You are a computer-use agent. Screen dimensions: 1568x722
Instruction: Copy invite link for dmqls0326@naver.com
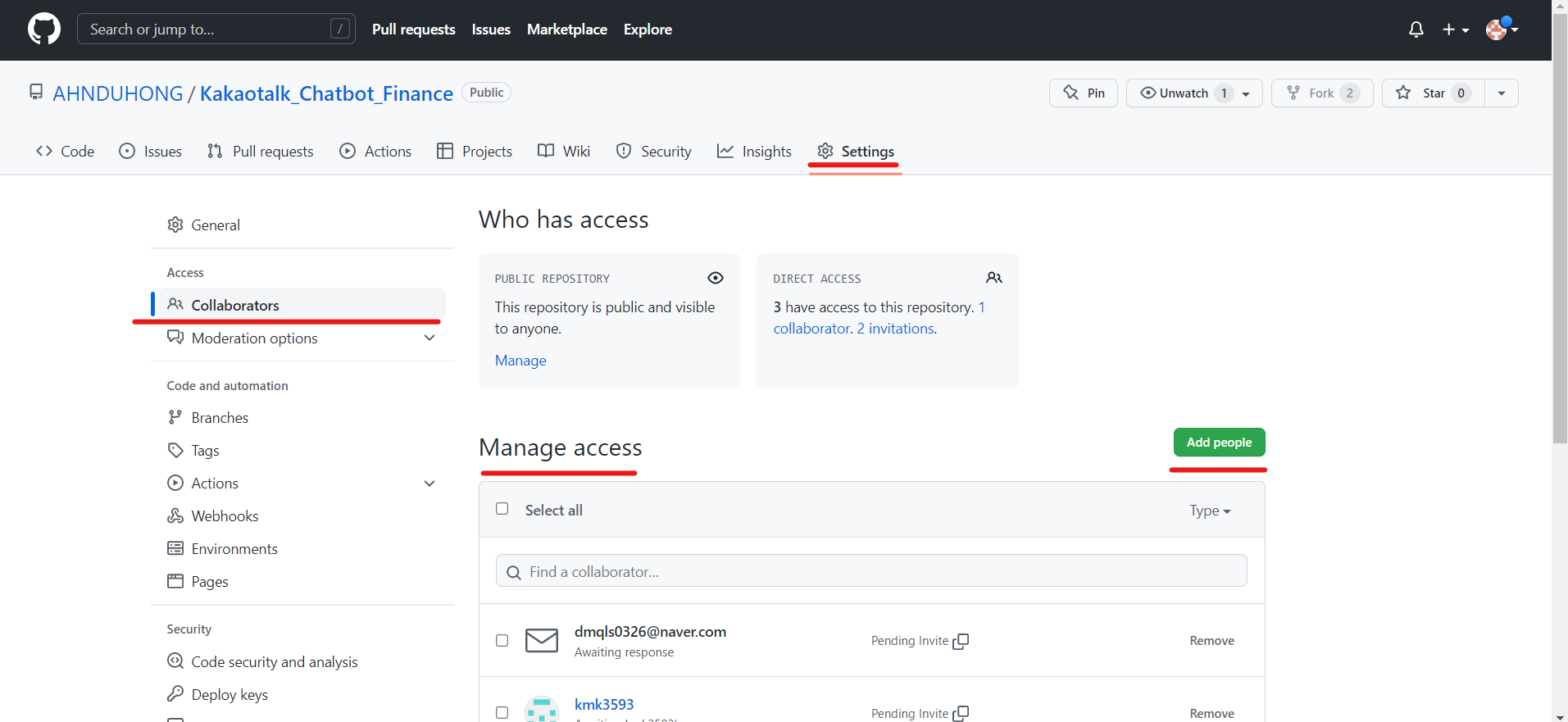tap(961, 641)
